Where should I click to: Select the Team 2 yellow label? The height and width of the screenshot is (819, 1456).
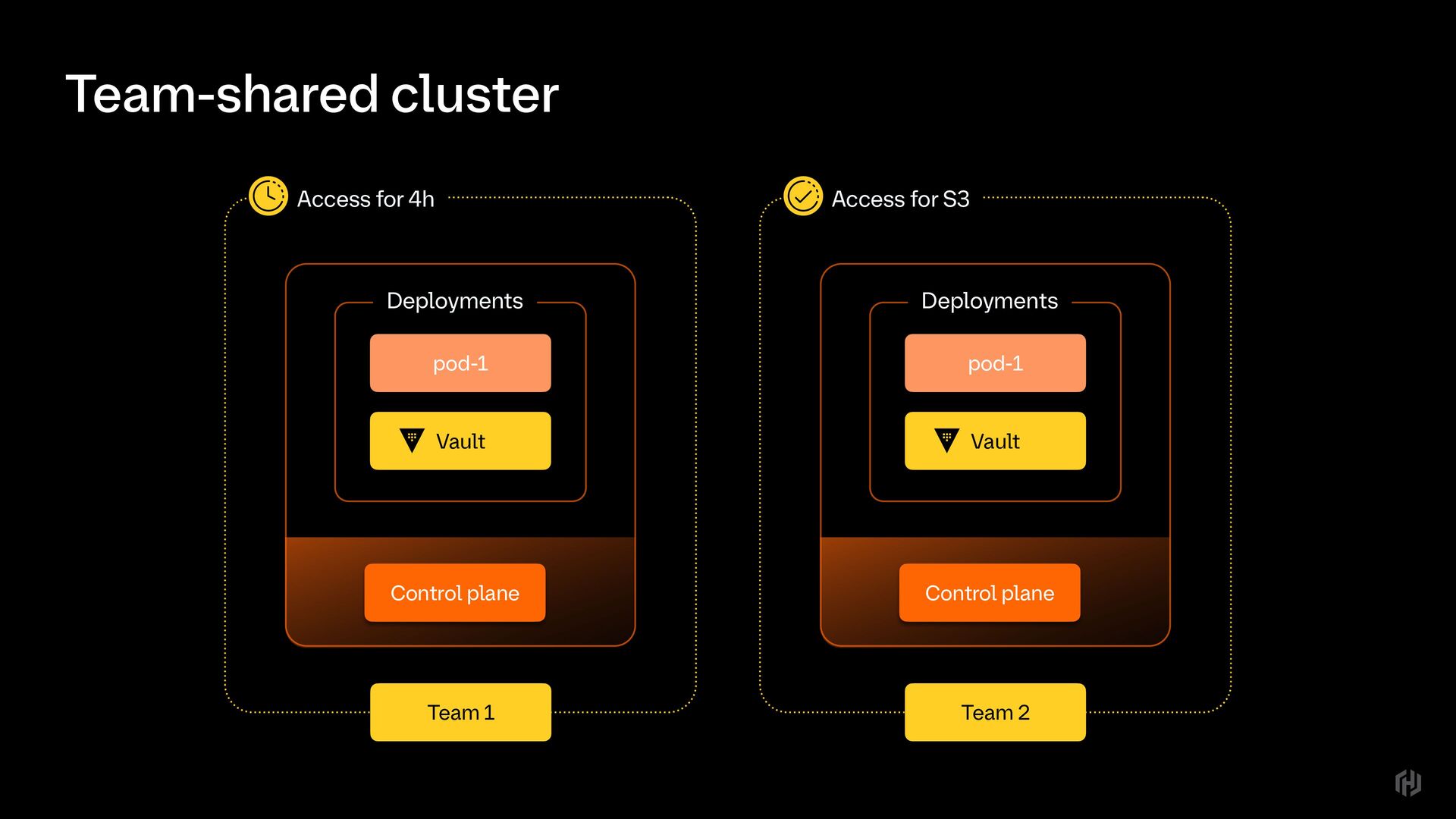point(995,712)
